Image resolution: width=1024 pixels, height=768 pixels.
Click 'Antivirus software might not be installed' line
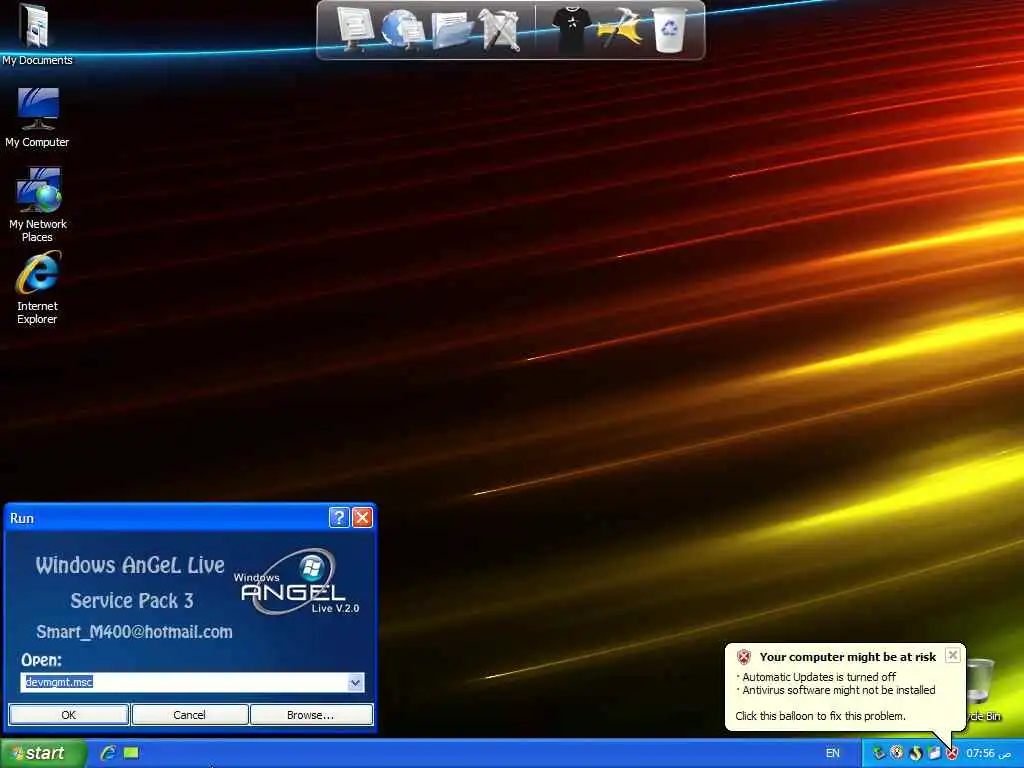[x=839, y=690]
